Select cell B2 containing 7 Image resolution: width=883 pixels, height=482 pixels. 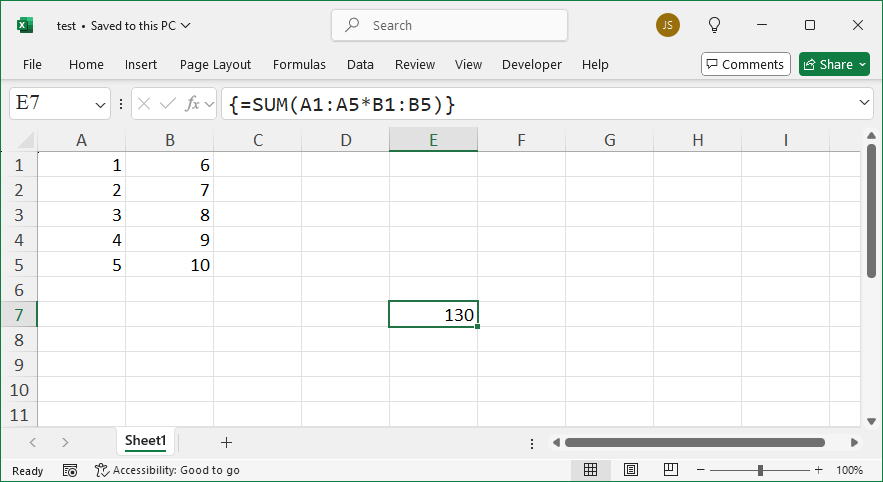pyautogui.click(x=170, y=190)
